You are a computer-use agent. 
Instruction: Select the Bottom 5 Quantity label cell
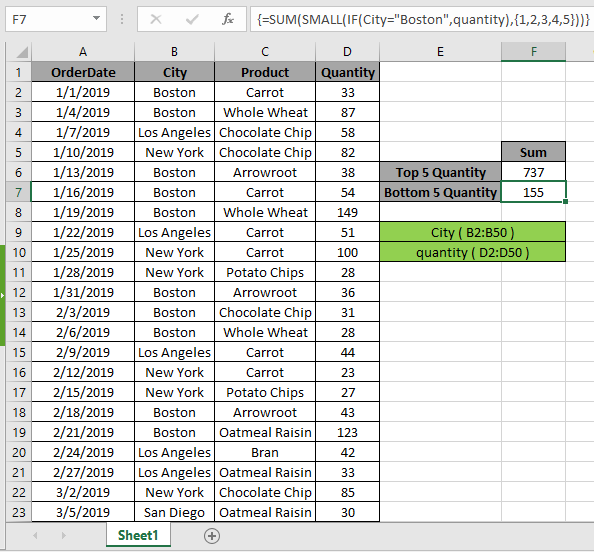[x=440, y=192]
